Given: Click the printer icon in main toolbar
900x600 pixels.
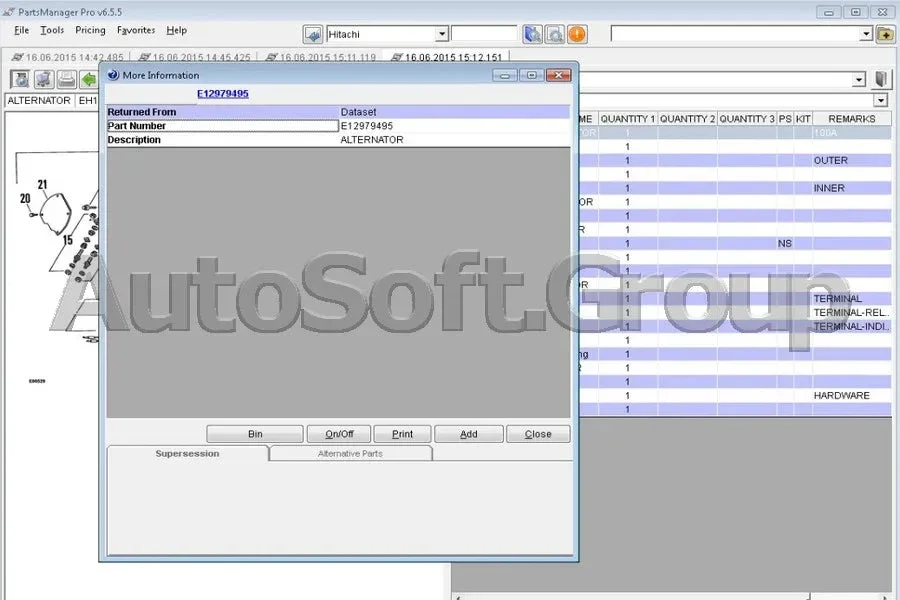Looking at the screenshot, I should 66,79.
